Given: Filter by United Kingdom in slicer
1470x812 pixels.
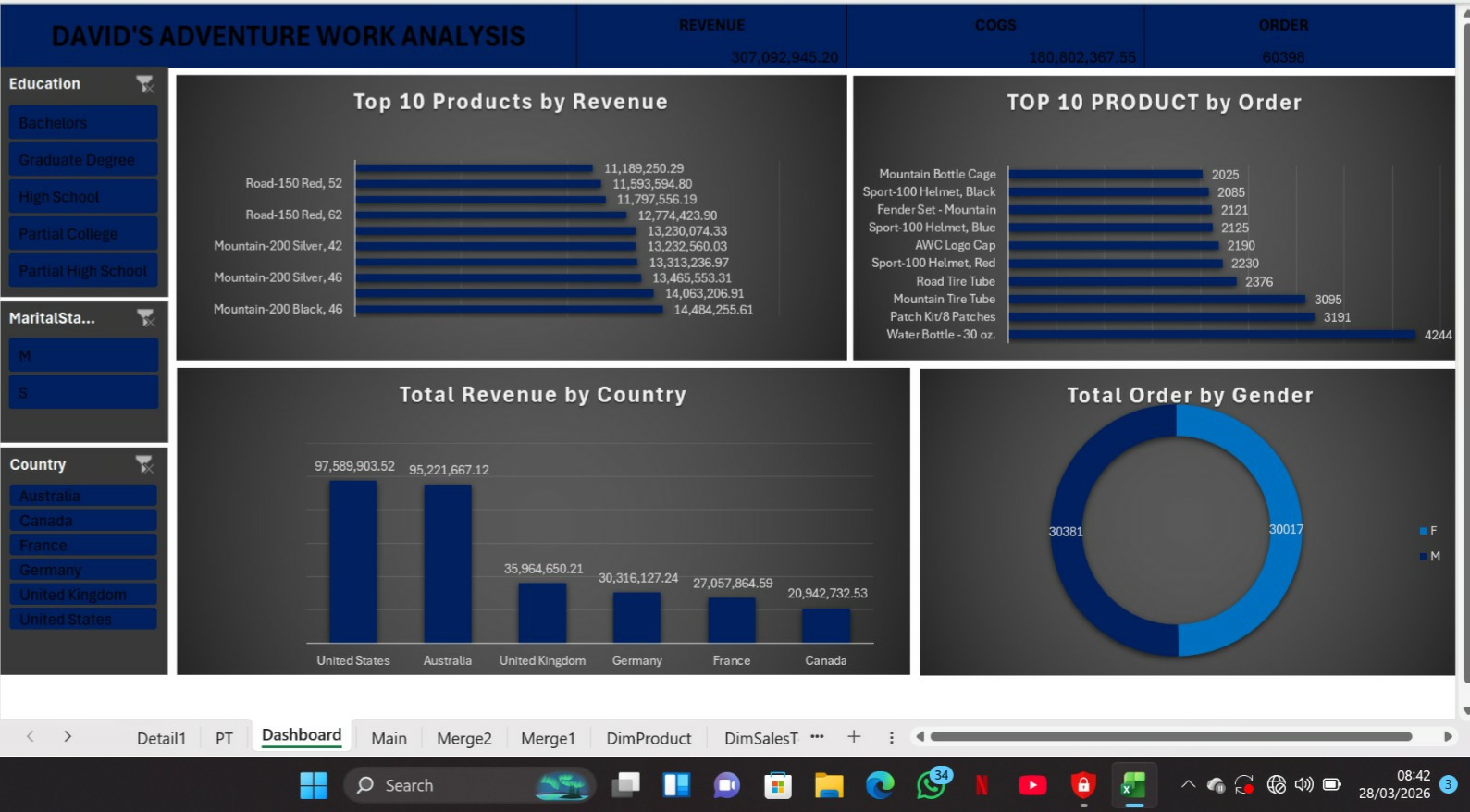Looking at the screenshot, I should pos(83,595).
